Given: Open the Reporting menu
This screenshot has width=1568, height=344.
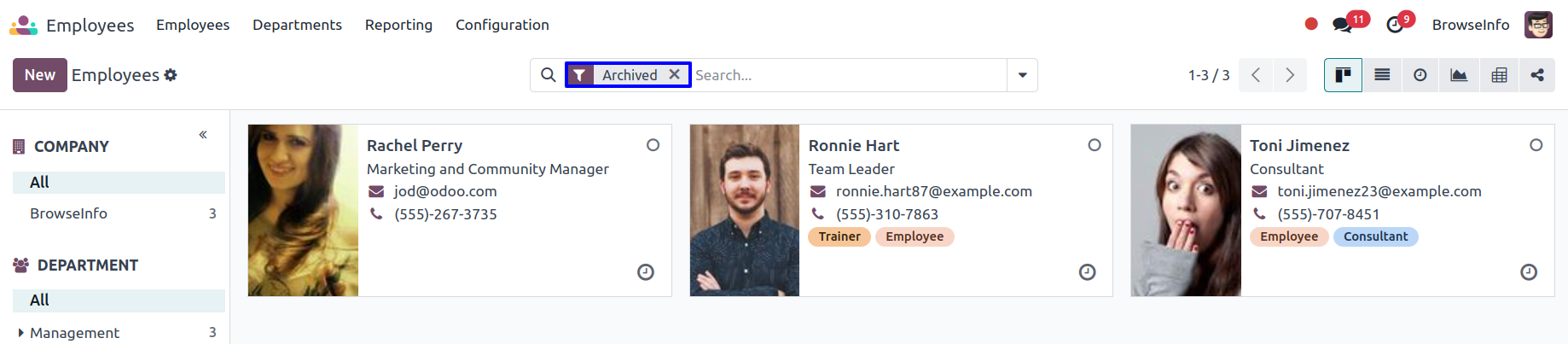Looking at the screenshot, I should tap(398, 25).
